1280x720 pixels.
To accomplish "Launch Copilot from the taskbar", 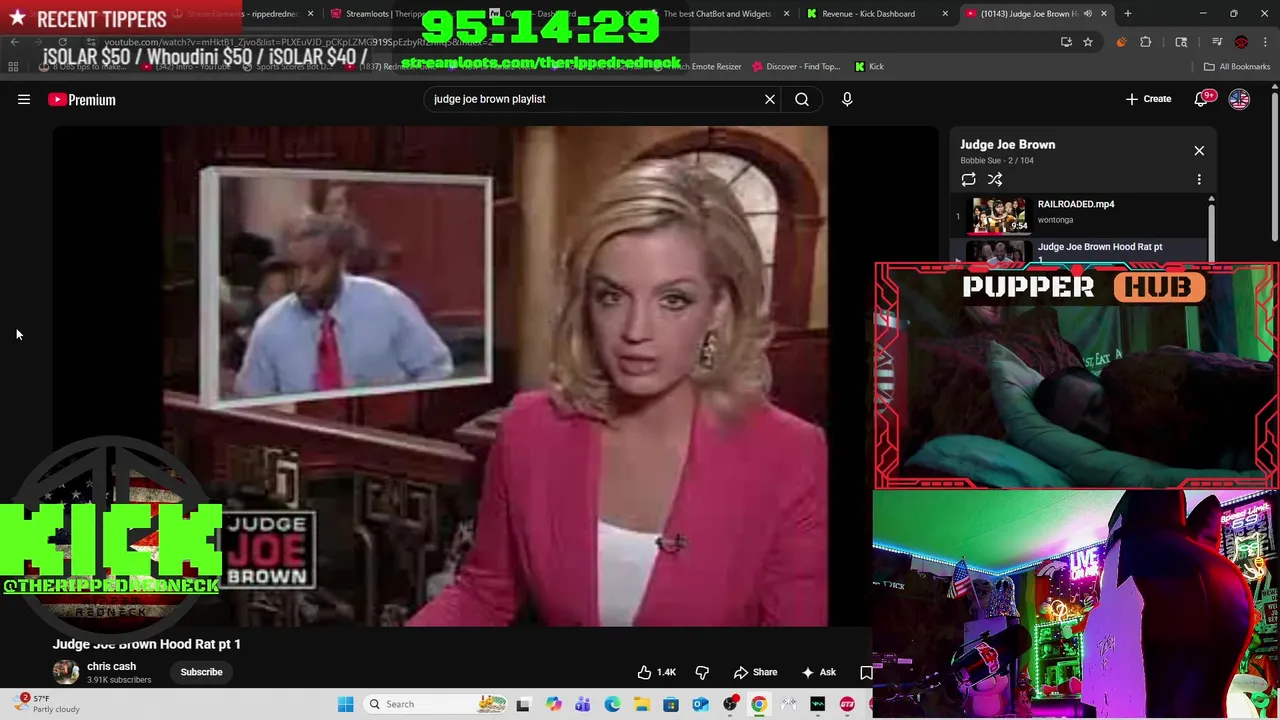I will pos(553,704).
